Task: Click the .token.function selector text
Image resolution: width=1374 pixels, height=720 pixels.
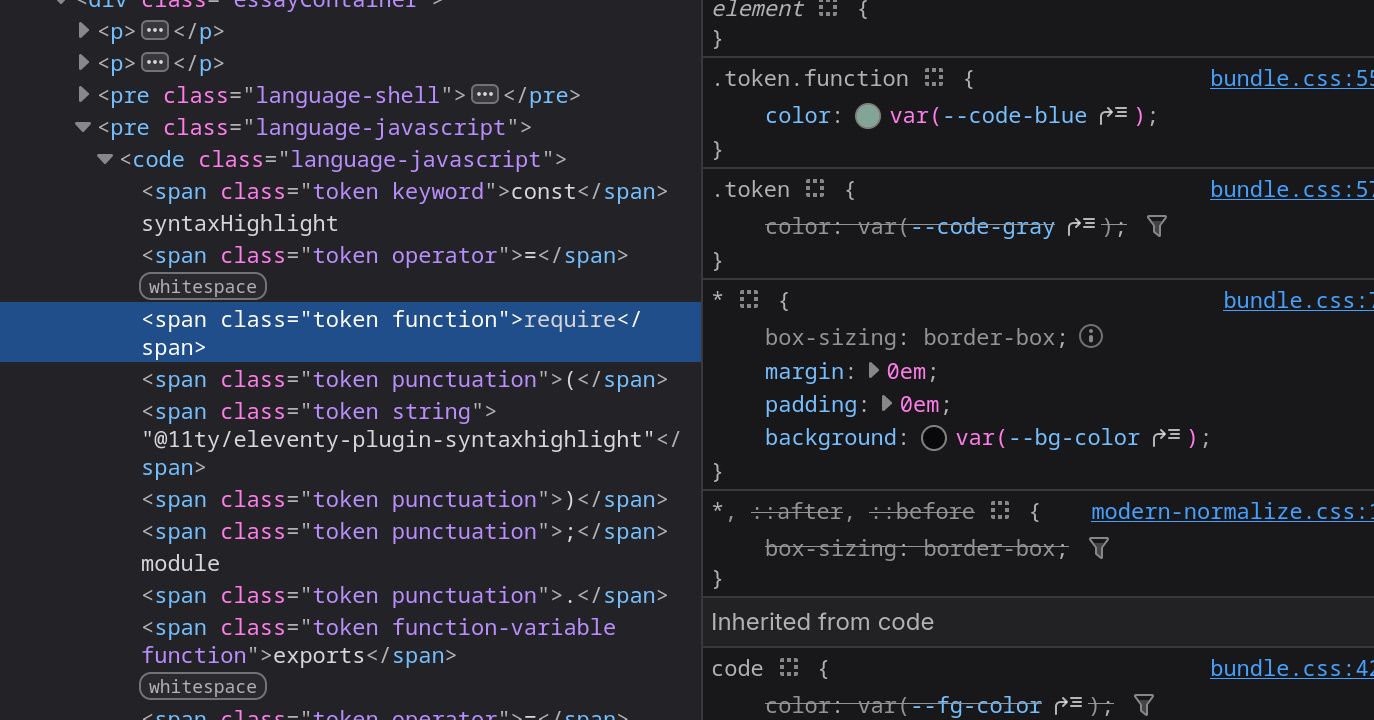Action: 810,78
